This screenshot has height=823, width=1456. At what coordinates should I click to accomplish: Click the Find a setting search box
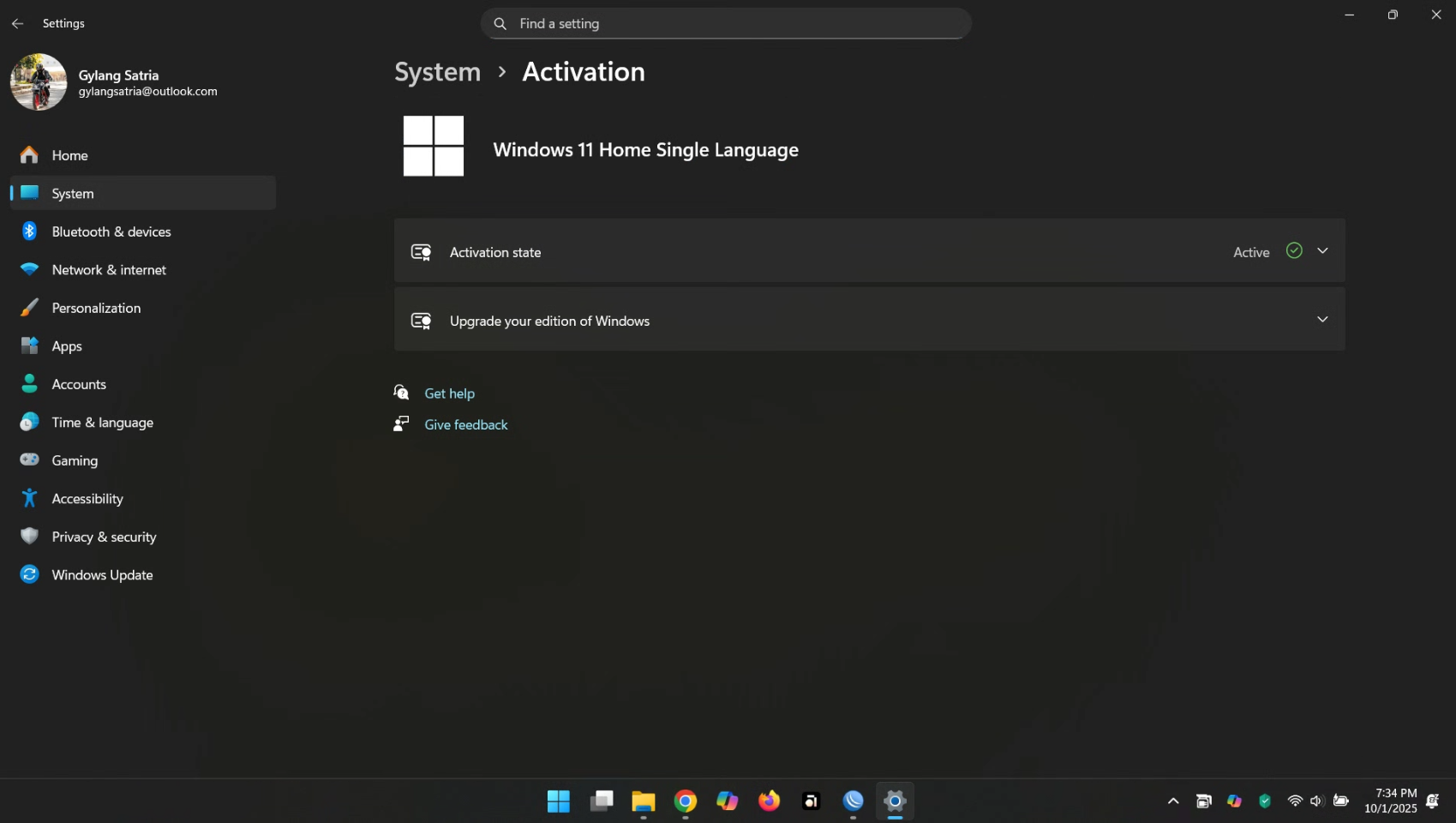point(725,24)
